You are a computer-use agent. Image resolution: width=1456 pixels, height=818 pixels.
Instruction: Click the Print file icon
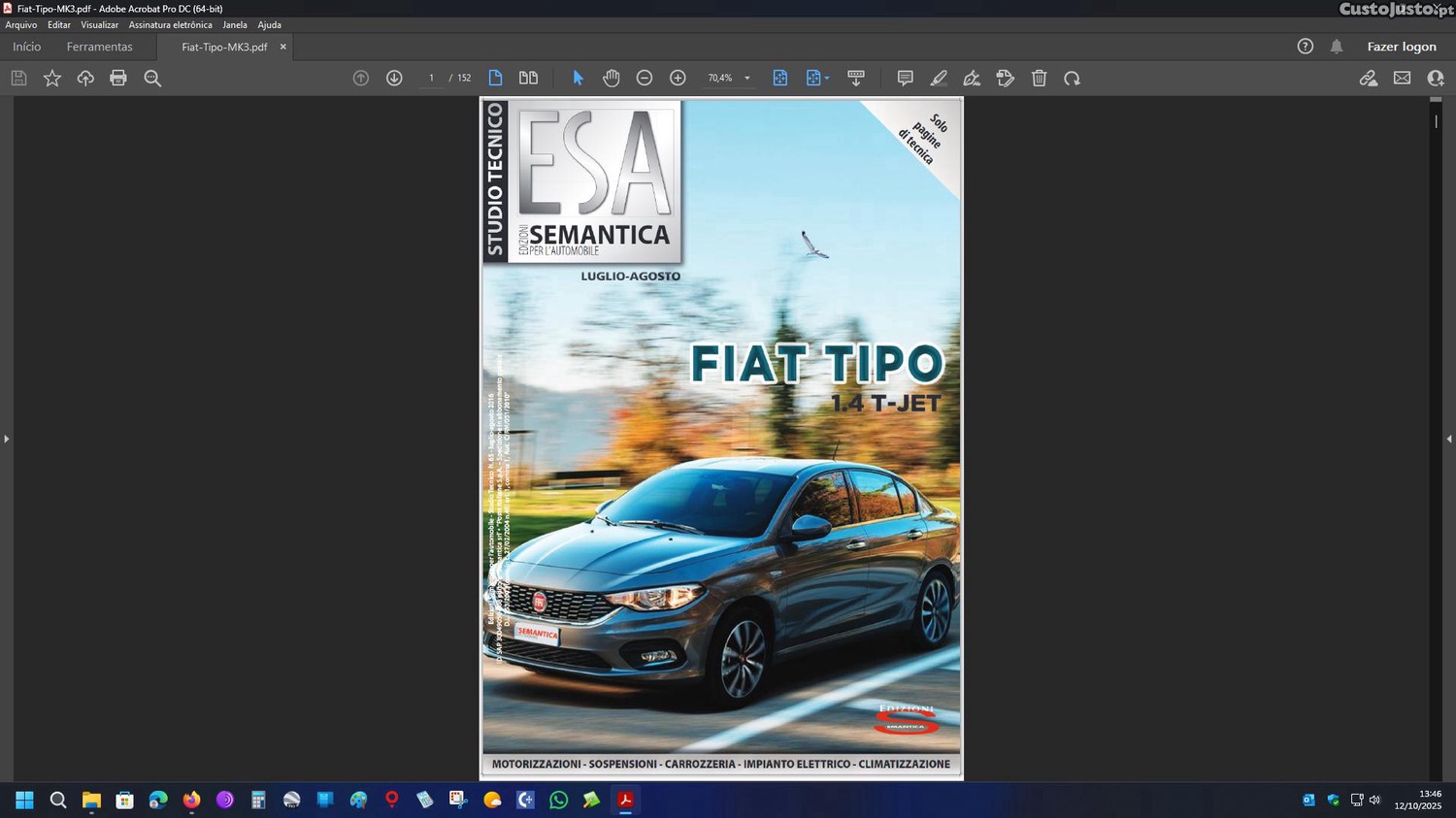tap(118, 79)
